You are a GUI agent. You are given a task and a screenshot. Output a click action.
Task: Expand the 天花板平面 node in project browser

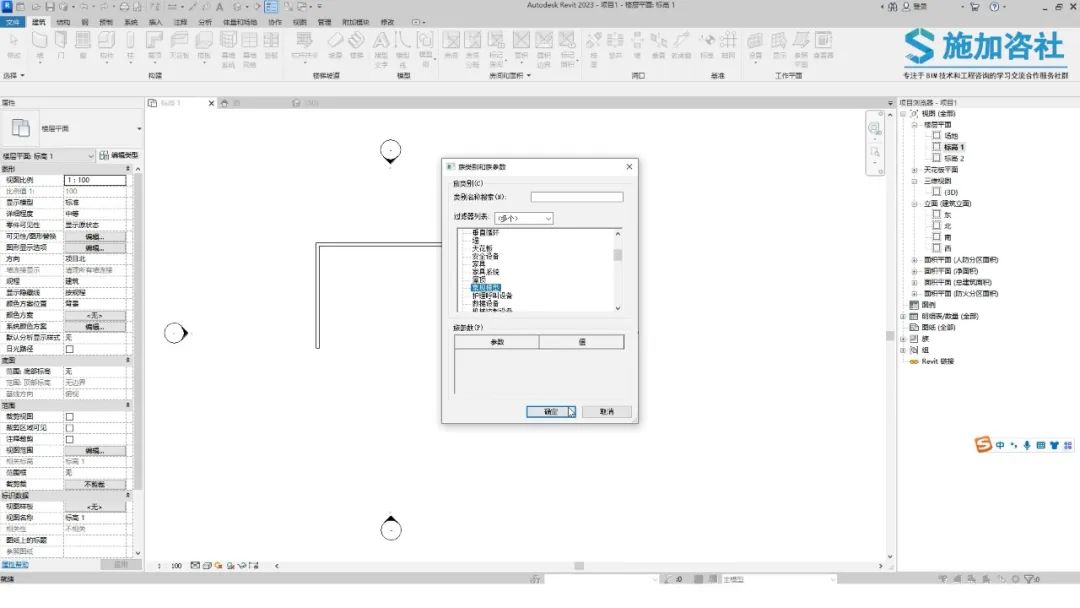point(915,169)
